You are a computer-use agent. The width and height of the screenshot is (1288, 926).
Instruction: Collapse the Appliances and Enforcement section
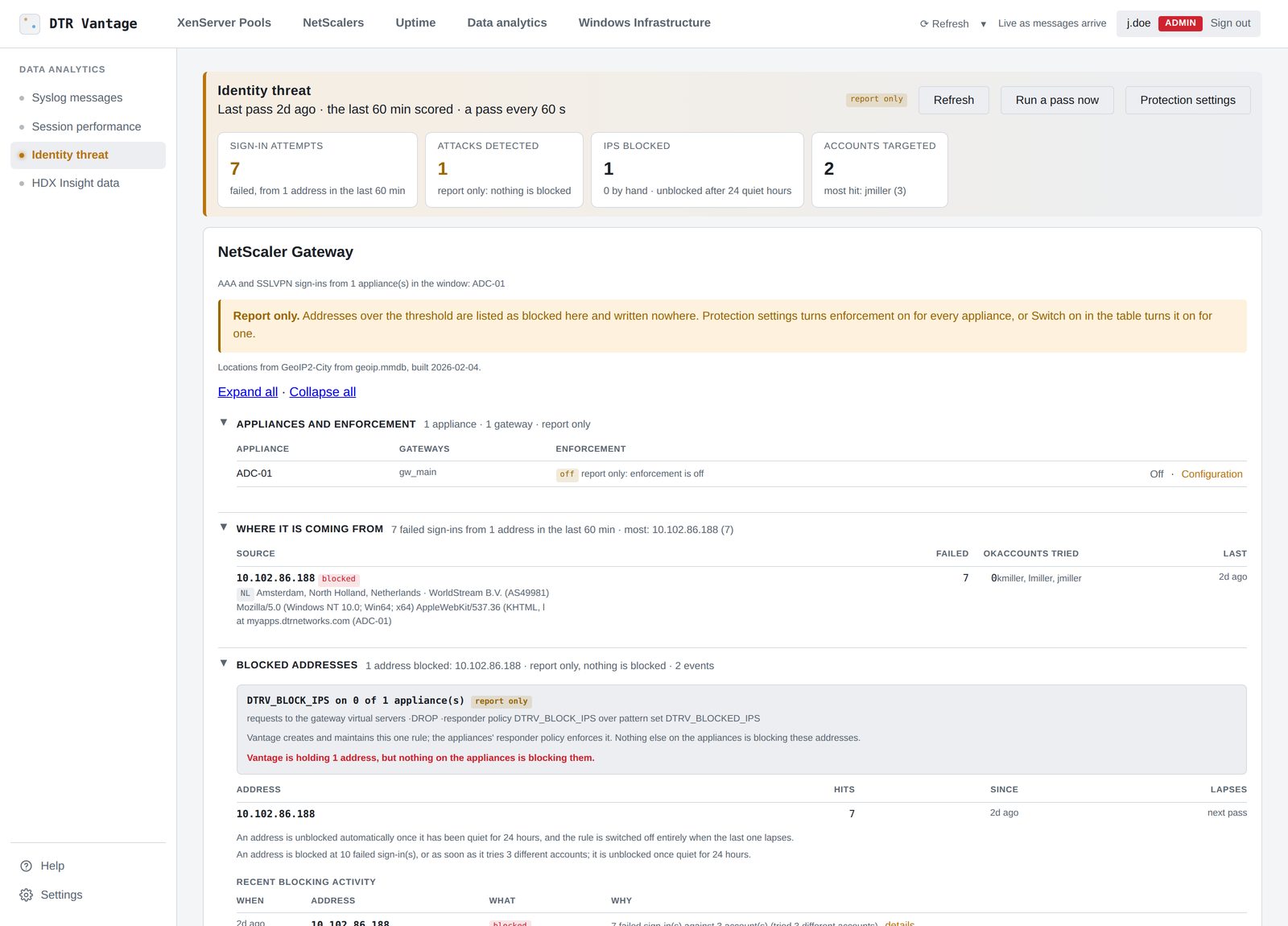point(224,423)
